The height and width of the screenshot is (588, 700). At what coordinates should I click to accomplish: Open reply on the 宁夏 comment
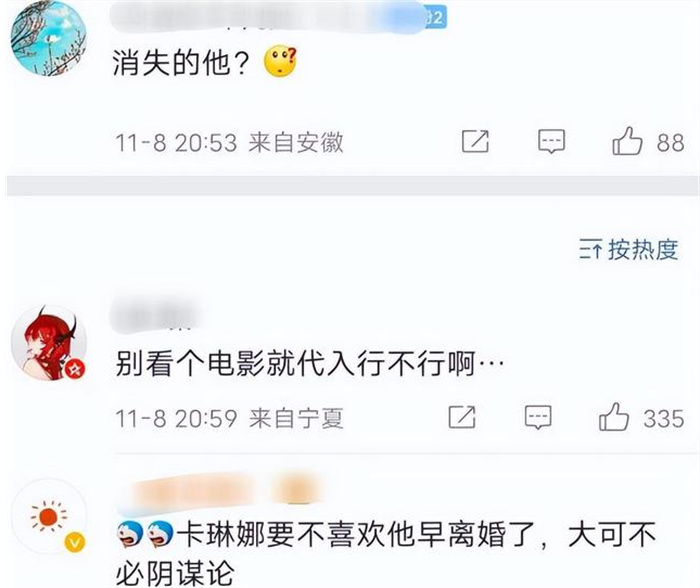coord(538,417)
